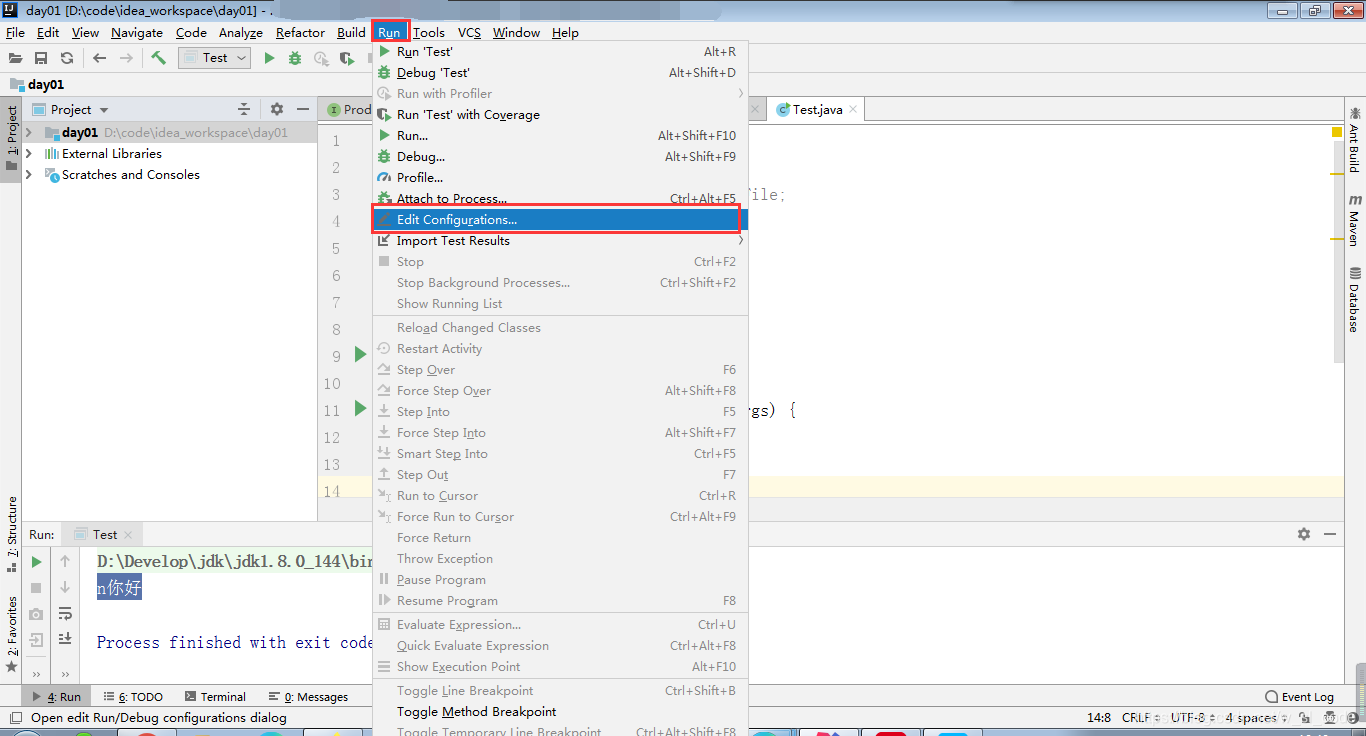Click the Up stack trace arrow icon
Image resolution: width=1366 pixels, height=736 pixels.
pos(65,562)
